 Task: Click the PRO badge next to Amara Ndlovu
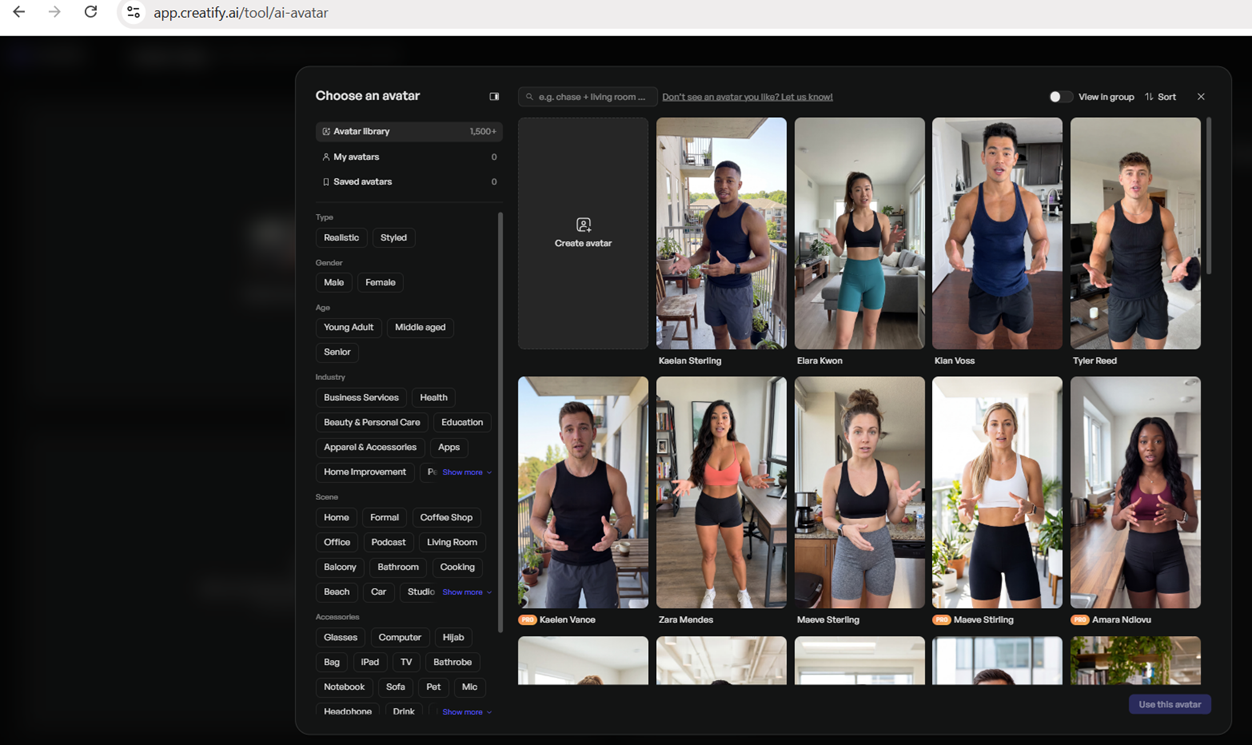[x=1079, y=620]
